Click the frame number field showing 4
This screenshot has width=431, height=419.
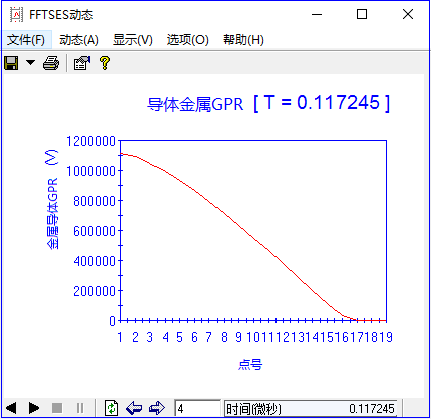tap(197, 408)
